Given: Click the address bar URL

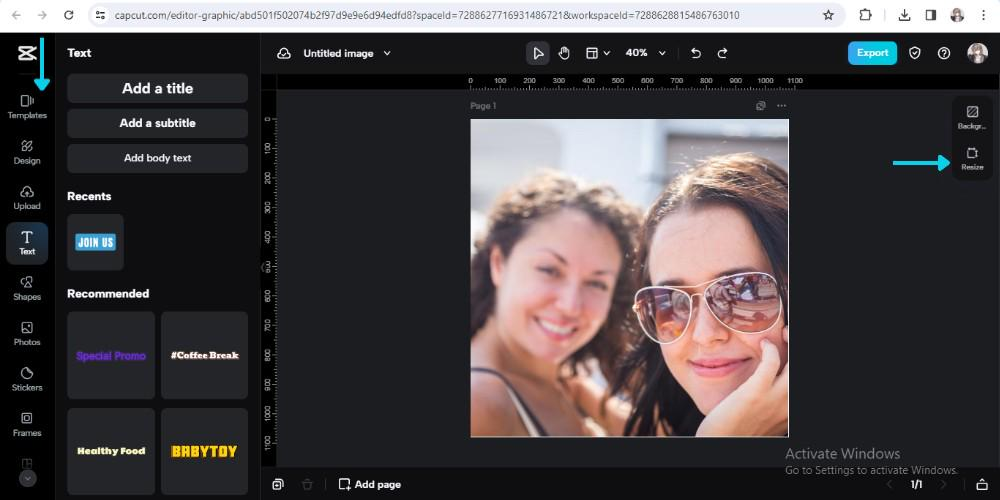Looking at the screenshot, I should click(427, 15).
